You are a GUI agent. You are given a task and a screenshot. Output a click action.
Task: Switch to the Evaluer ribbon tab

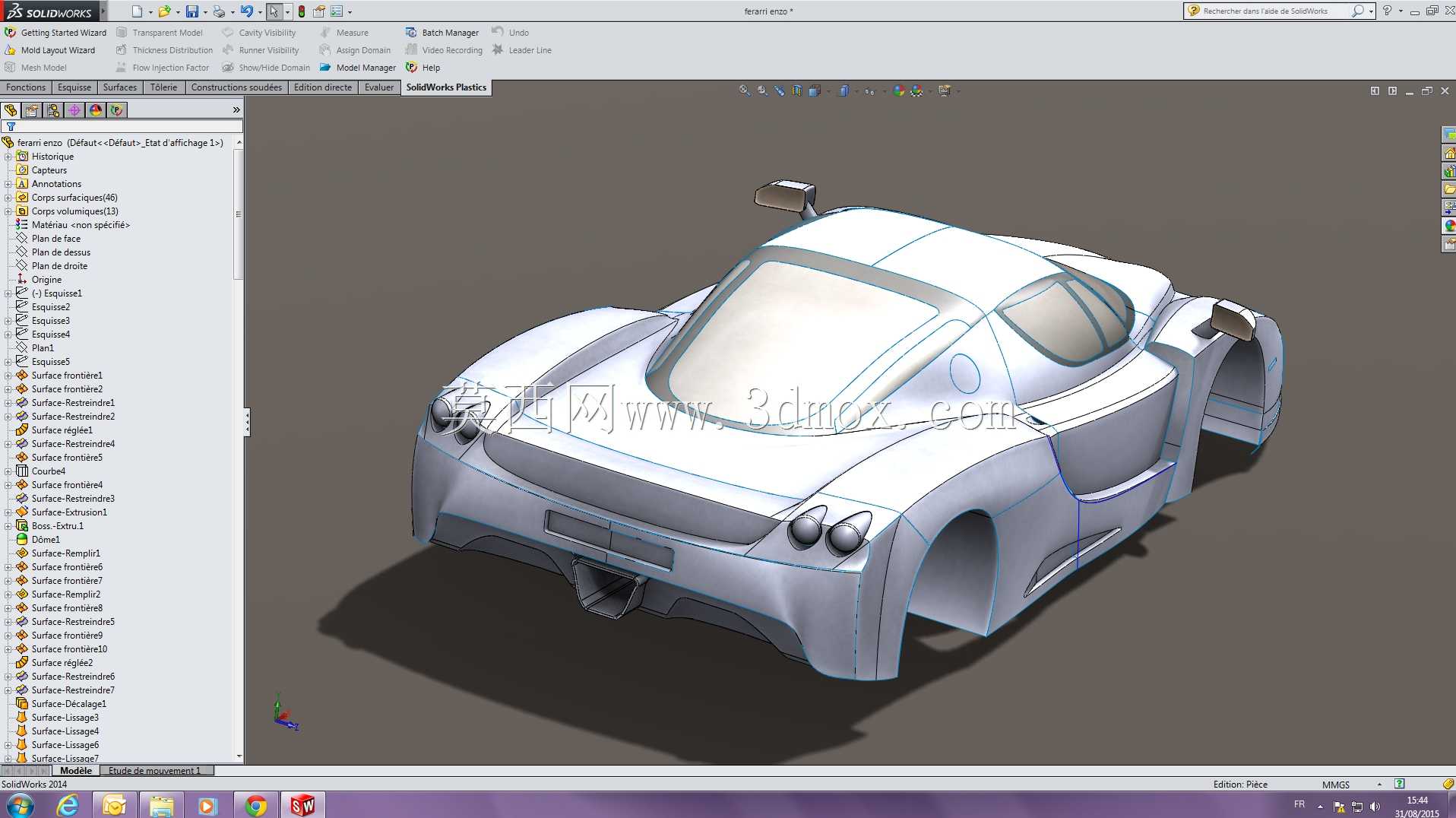[x=379, y=87]
